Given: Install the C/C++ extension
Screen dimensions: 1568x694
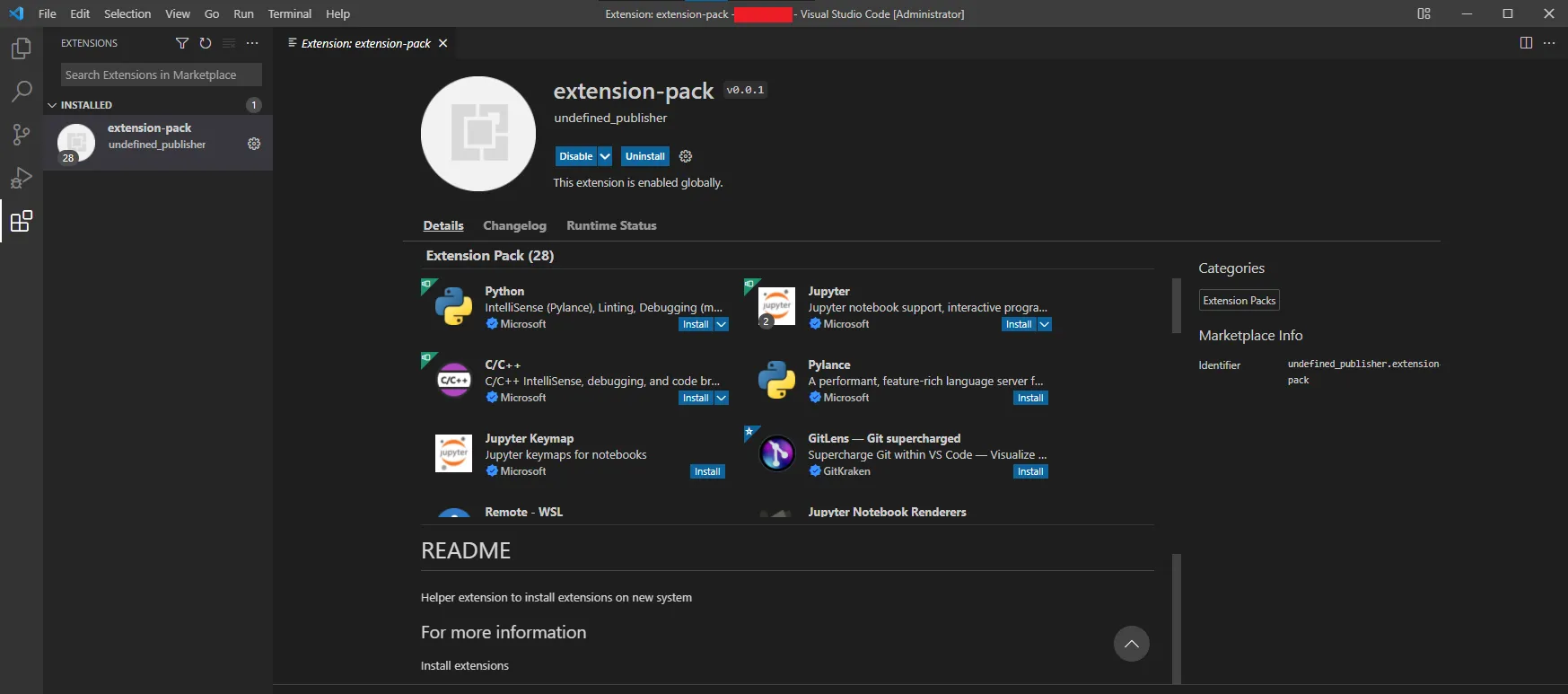Looking at the screenshot, I should tap(696, 398).
